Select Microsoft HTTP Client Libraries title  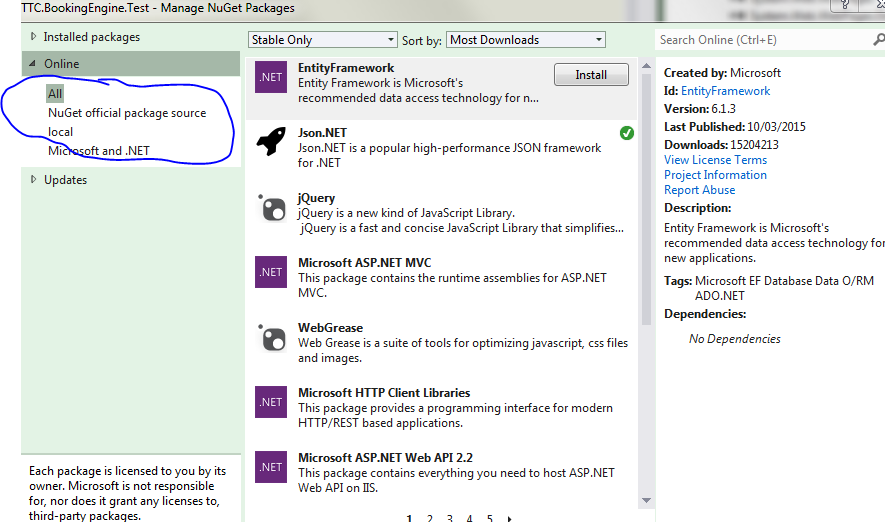(384, 393)
